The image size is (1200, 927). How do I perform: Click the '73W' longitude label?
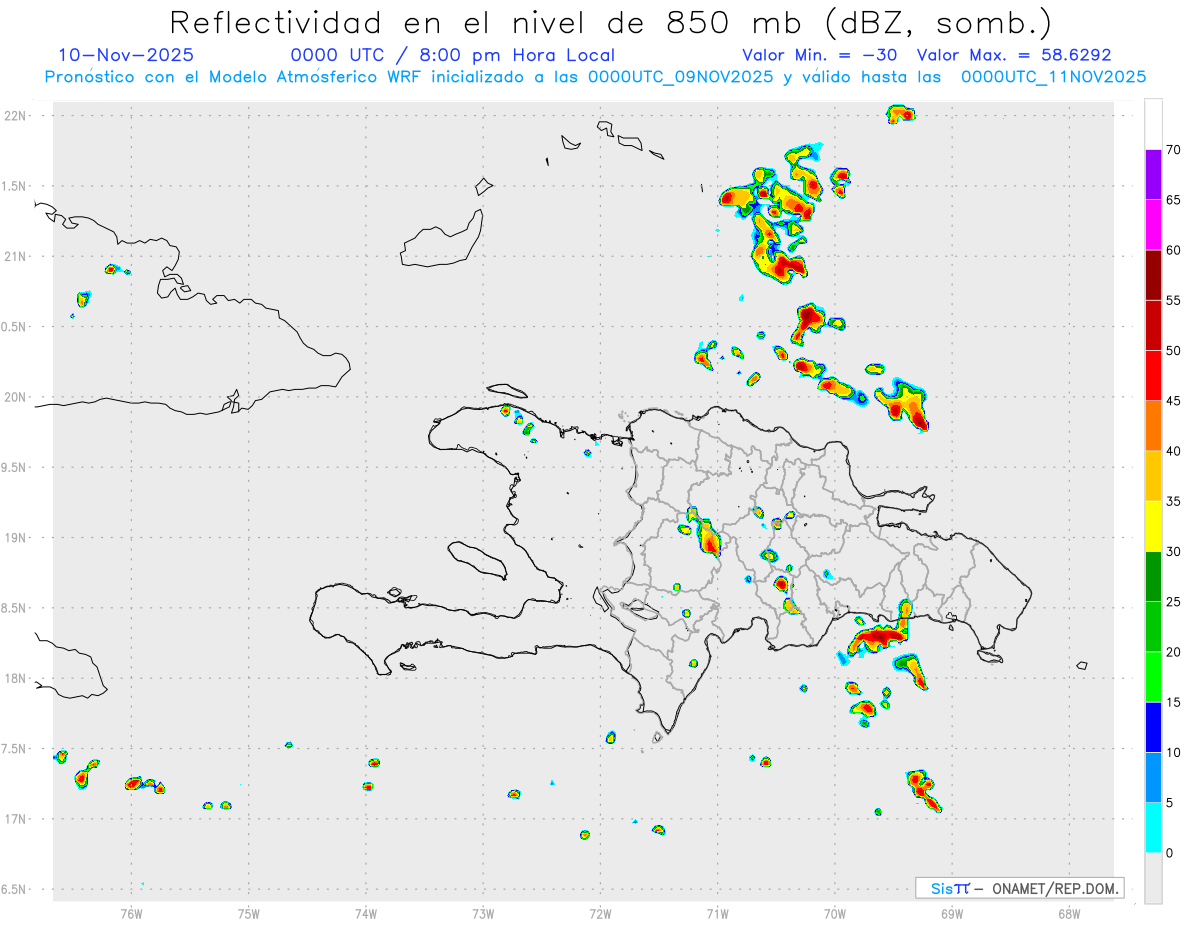pyautogui.click(x=483, y=913)
